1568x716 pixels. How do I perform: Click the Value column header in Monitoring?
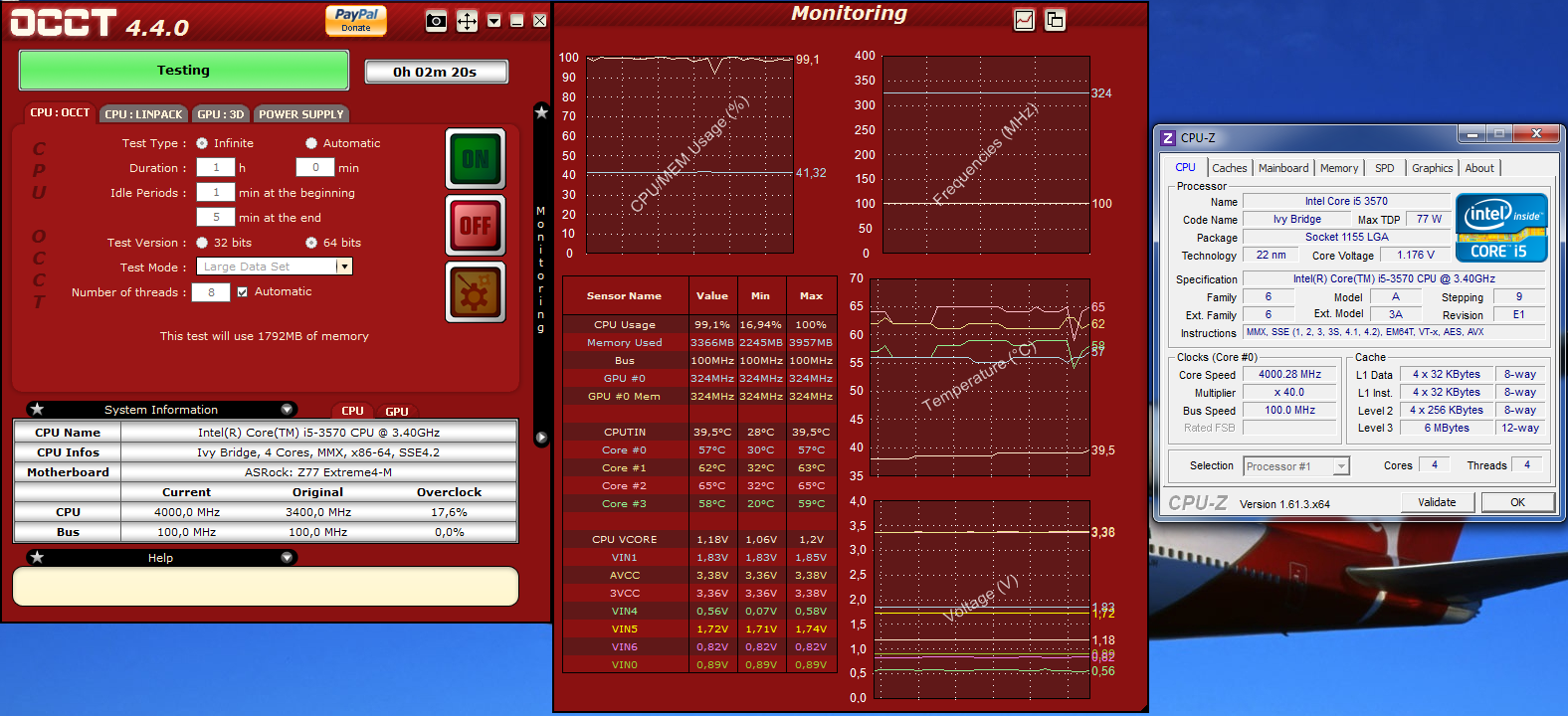pyautogui.click(x=712, y=295)
